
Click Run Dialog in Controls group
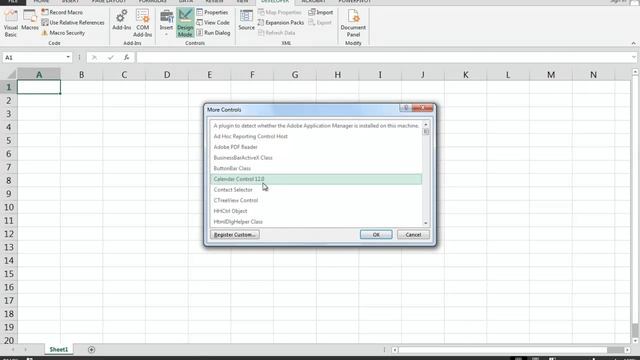pyautogui.click(x=213, y=33)
